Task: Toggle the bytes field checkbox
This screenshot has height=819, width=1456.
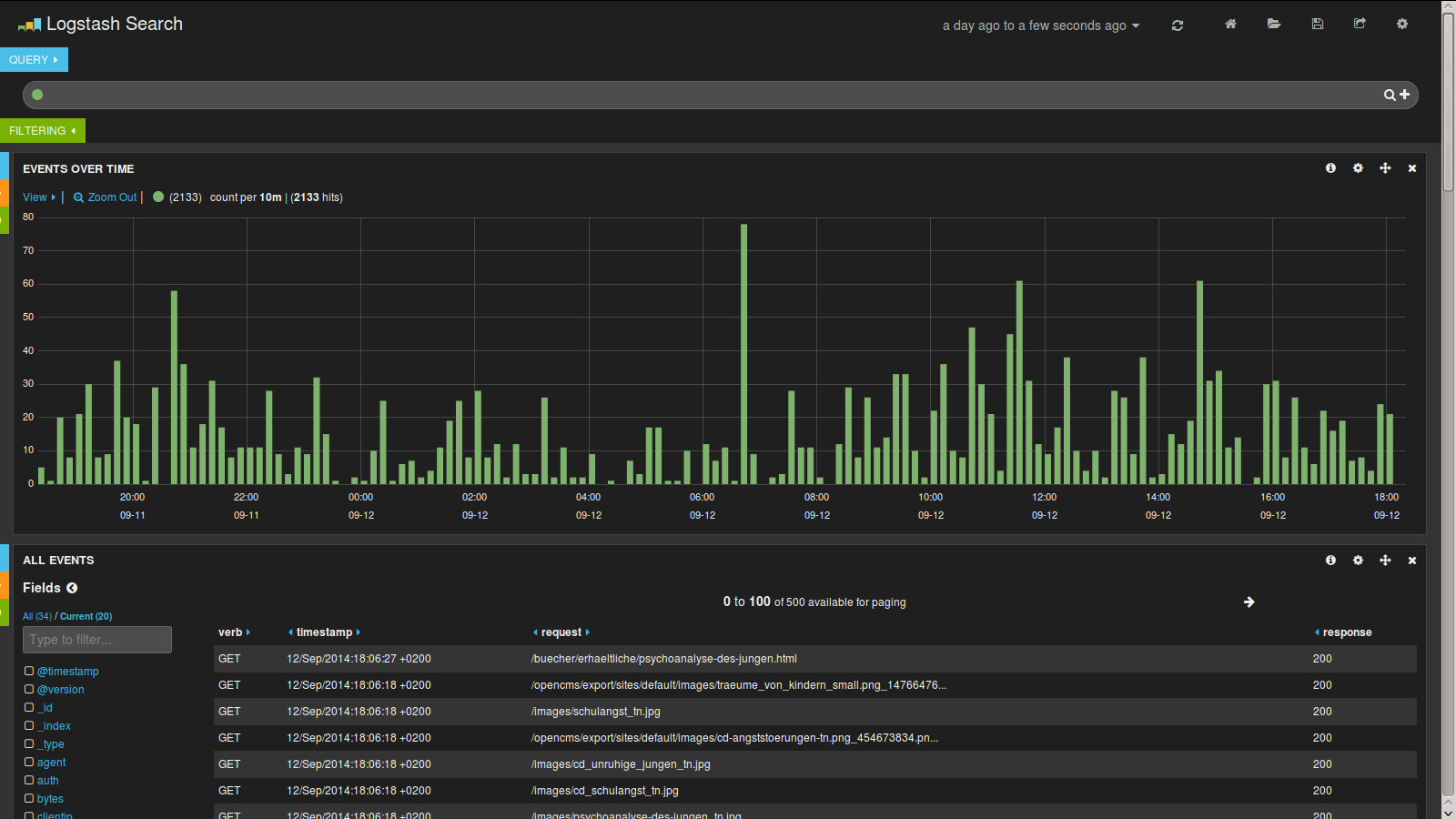Action: point(29,798)
